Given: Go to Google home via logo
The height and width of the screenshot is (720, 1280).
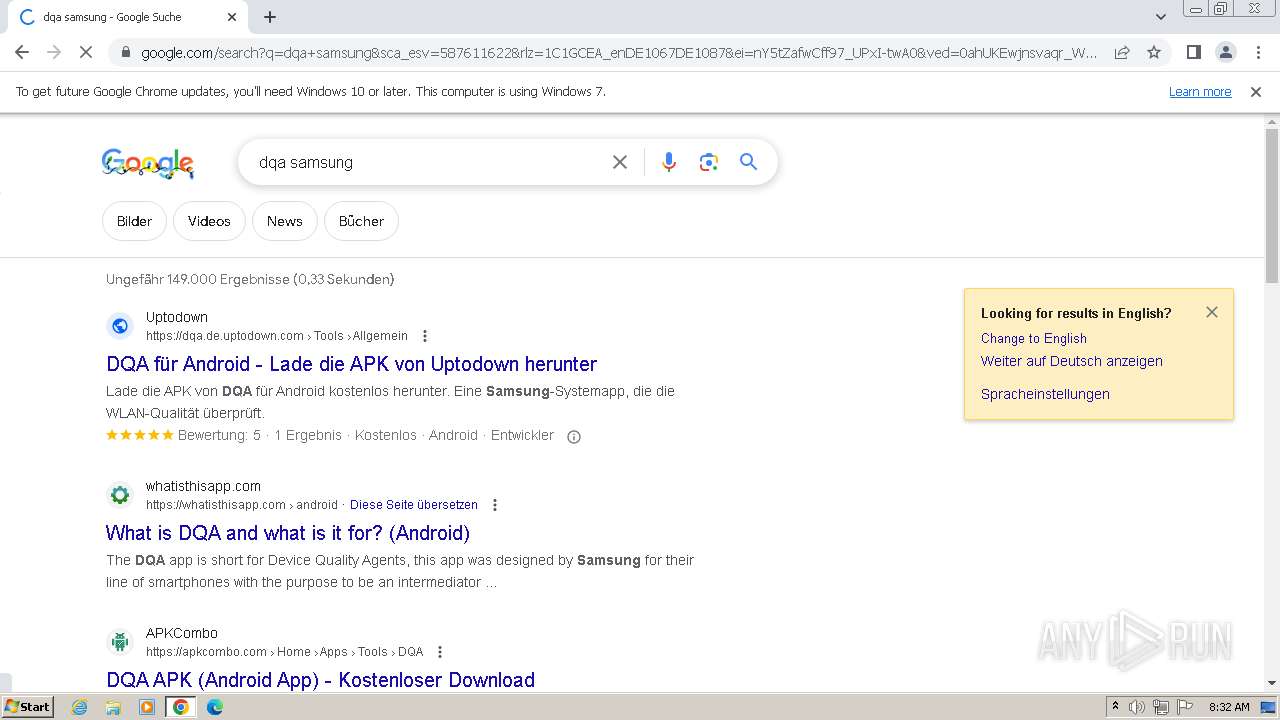Looking at the screenshot, I should (x=148, y=163).
